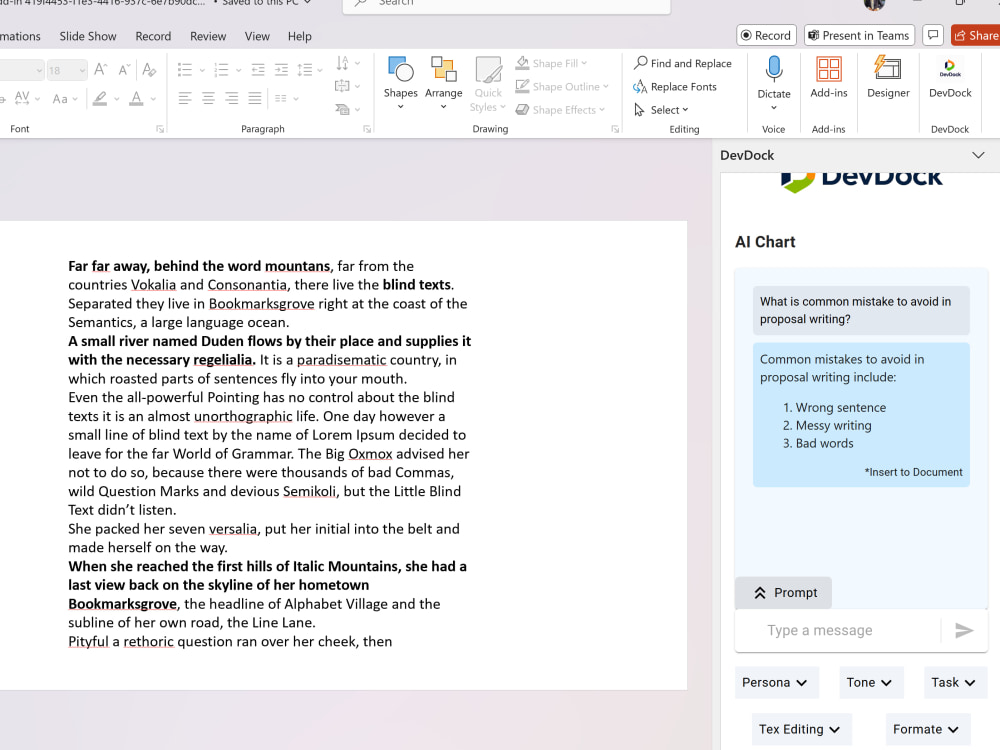Open the account profile picture
Screen dimensions: 1000x750
(x=874, y=4)
